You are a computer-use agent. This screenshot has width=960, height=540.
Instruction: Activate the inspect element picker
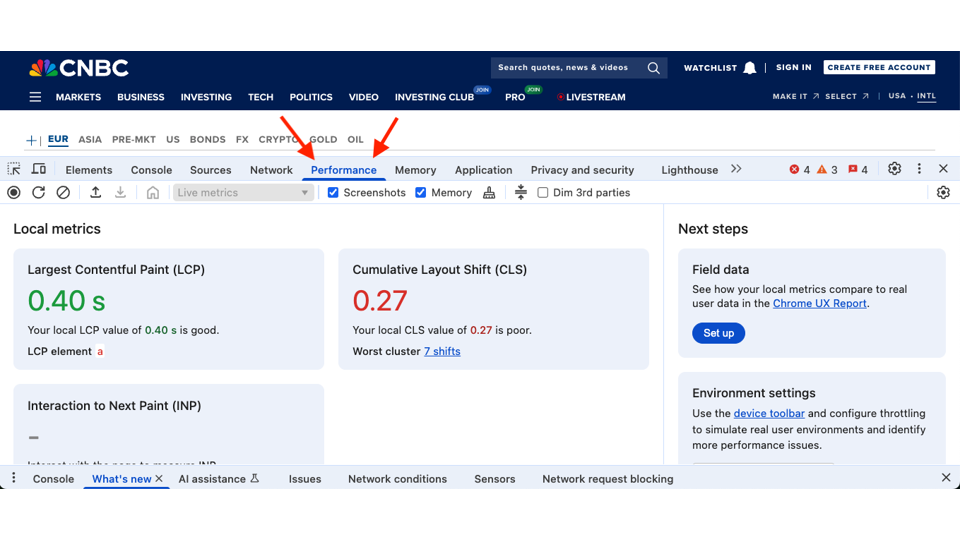(x=14, y=170)
